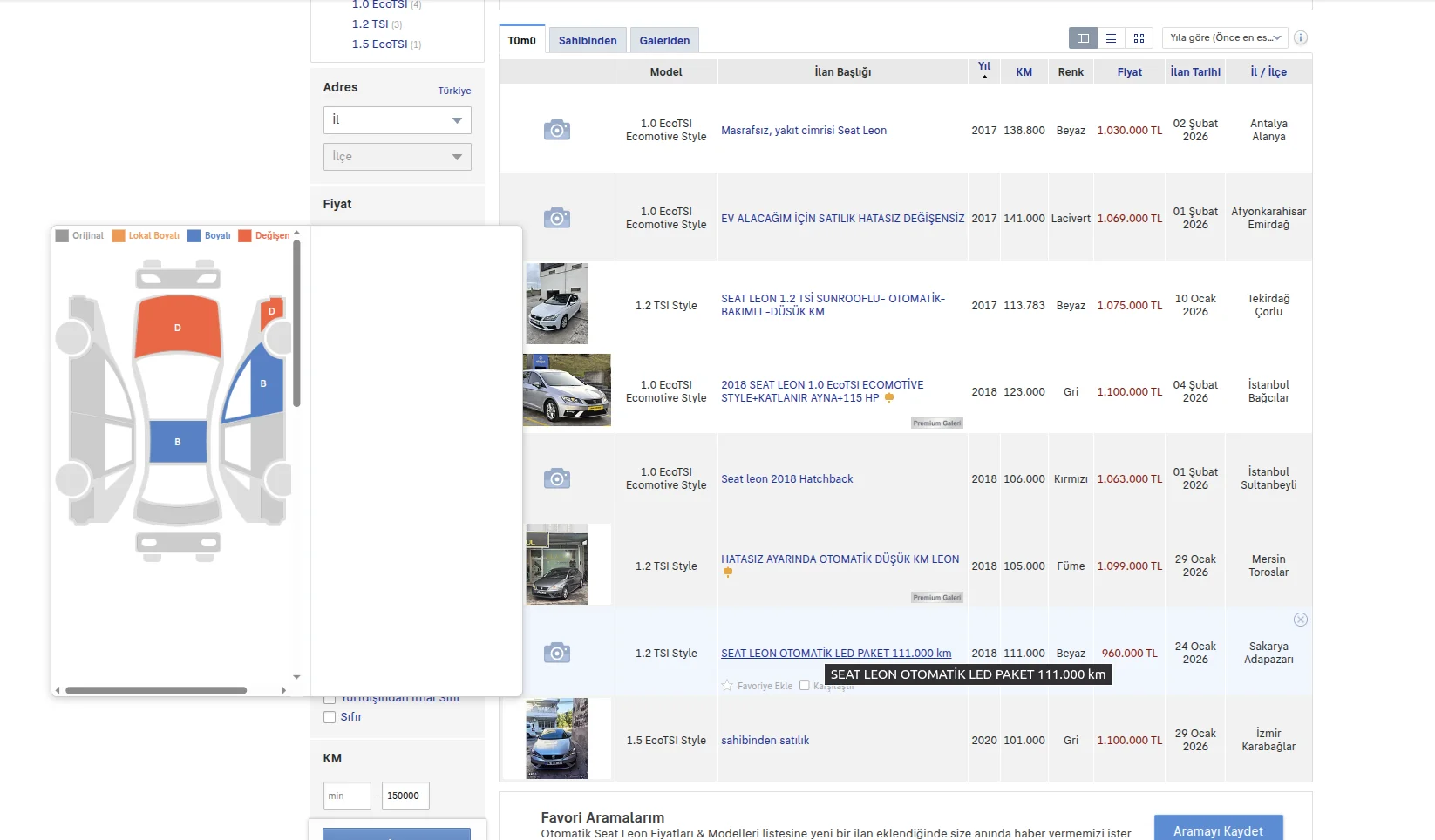1435x840 pixels.
Task: Click the Yıl sort arrow indicator
Action: click(x=984, y=77)
